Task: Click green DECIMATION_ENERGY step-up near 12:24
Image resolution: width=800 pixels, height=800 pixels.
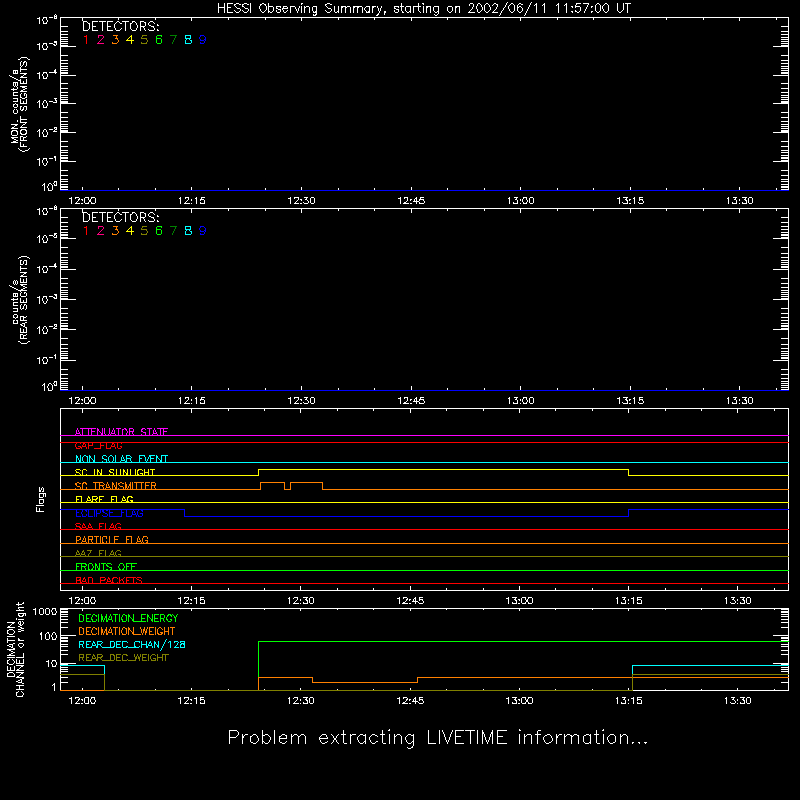Action: tap(259, 666)
